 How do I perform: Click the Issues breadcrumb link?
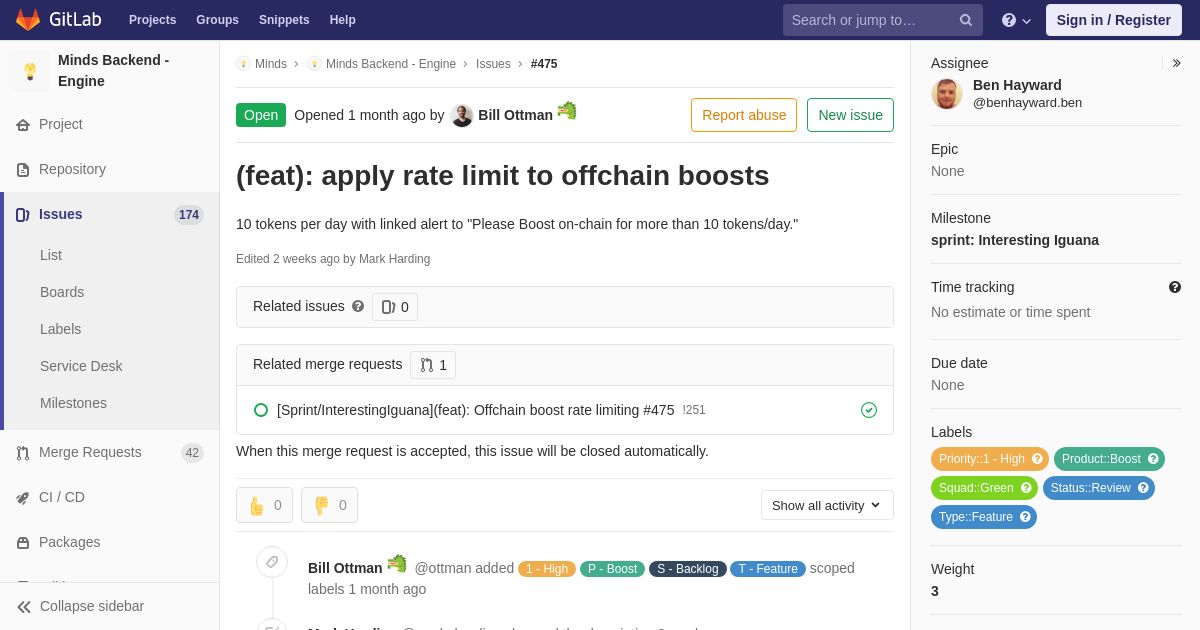point(493,64)
